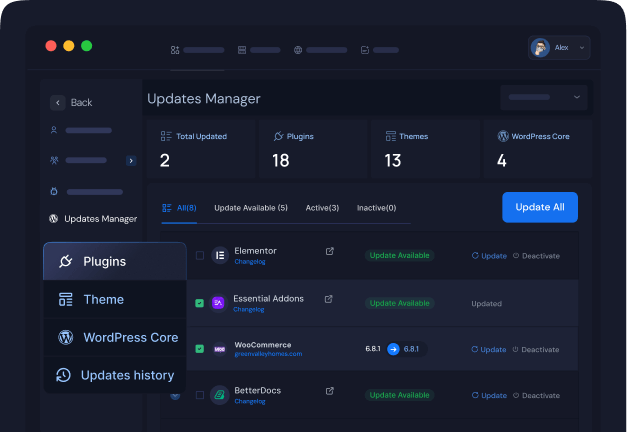Expand the sidebar item with chevron arrow
Viewport: 627px width, 432px height.
[131, 160]
